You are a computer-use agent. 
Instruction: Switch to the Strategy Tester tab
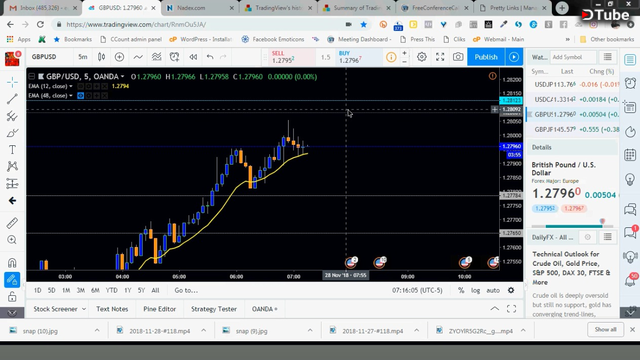coord(214,309)
